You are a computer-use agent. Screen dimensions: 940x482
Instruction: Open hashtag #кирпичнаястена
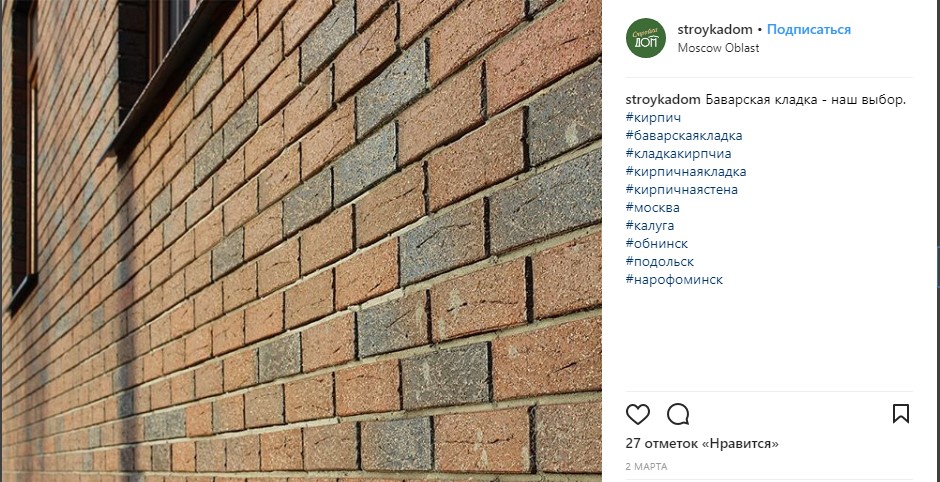(682, 189)
